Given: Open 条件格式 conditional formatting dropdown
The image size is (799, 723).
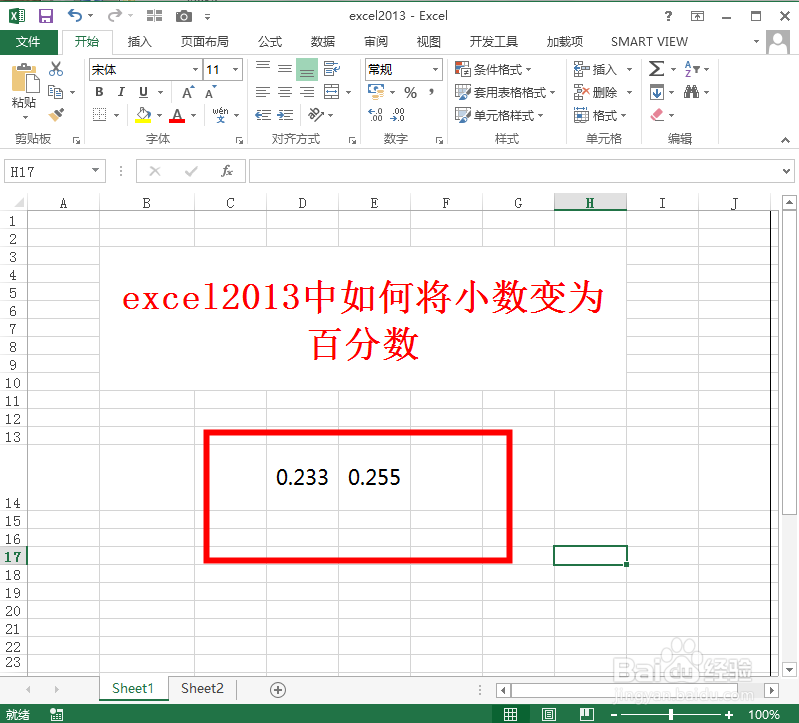Looking at the screenshot, I should click(x=493, y=69).
